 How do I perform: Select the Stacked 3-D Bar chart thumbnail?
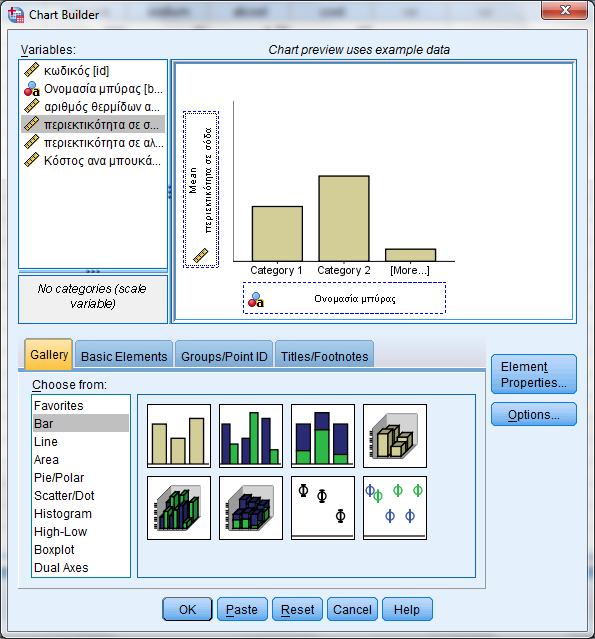(251, 508)
